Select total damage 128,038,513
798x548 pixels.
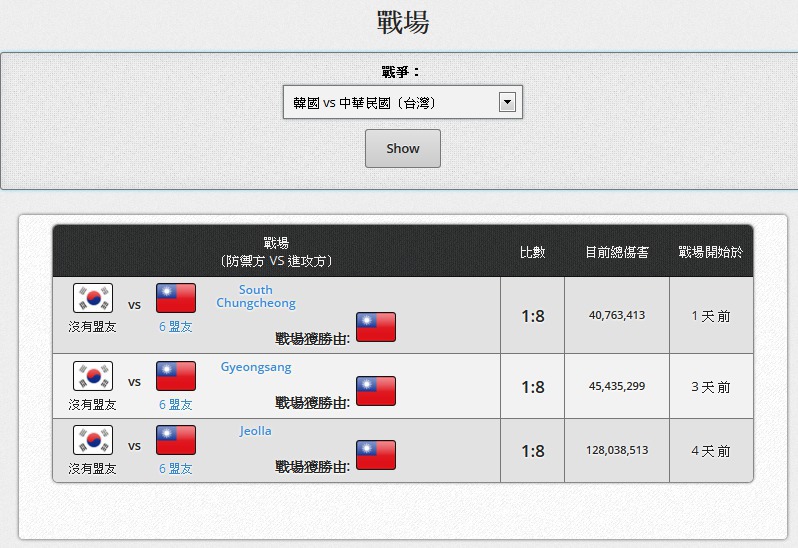pyautogui.click(x=617, y=450)
